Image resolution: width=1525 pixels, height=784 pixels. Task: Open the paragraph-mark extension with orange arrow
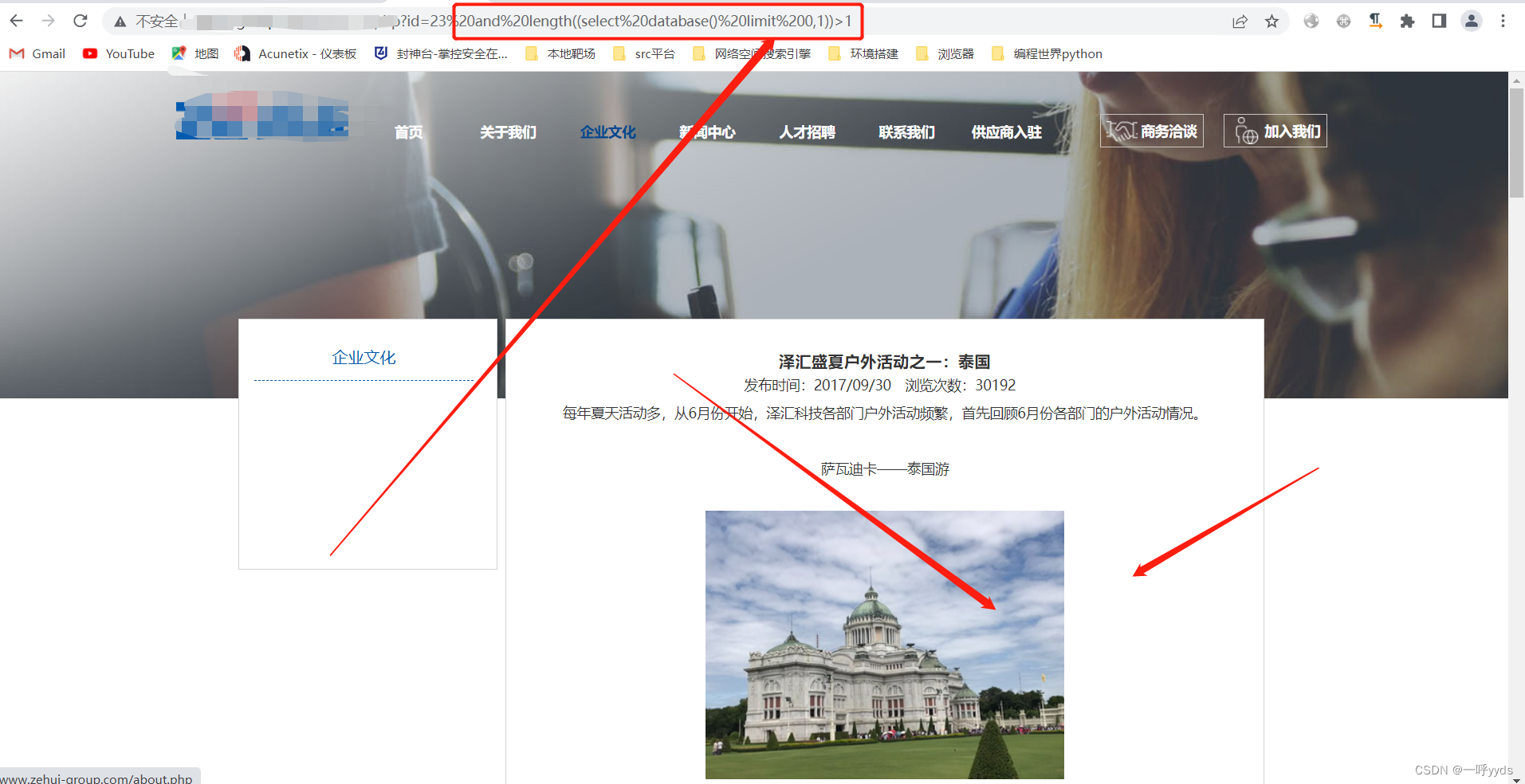click(x=1375, y=22)
